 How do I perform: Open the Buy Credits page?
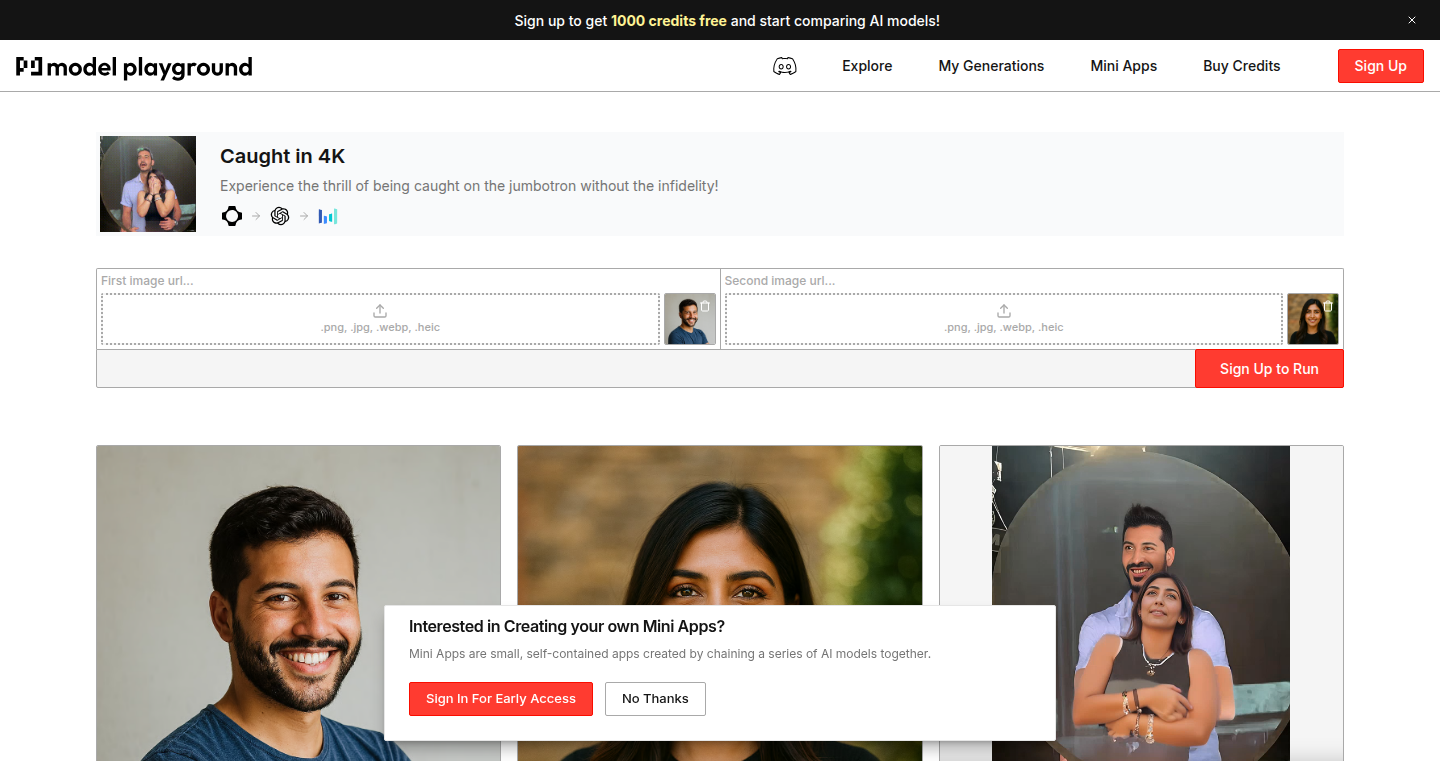(x=1242, y=66)
